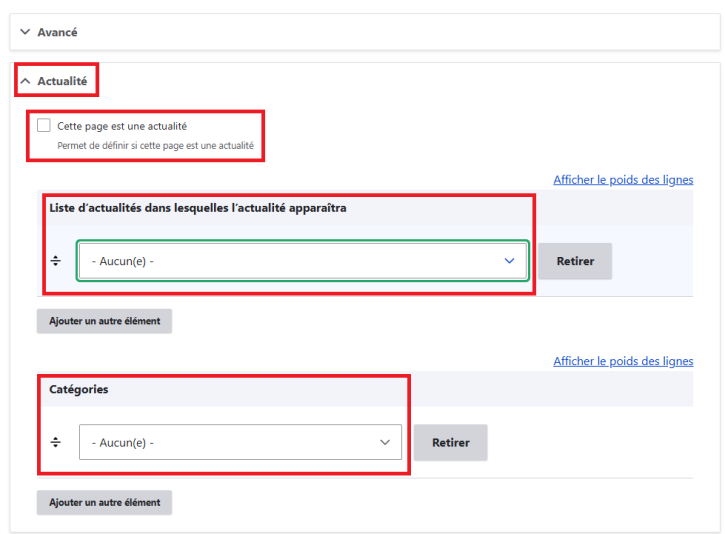725x534 pixels.
Task: Collapse the Actualité section
Action: [x=62, y=80]
